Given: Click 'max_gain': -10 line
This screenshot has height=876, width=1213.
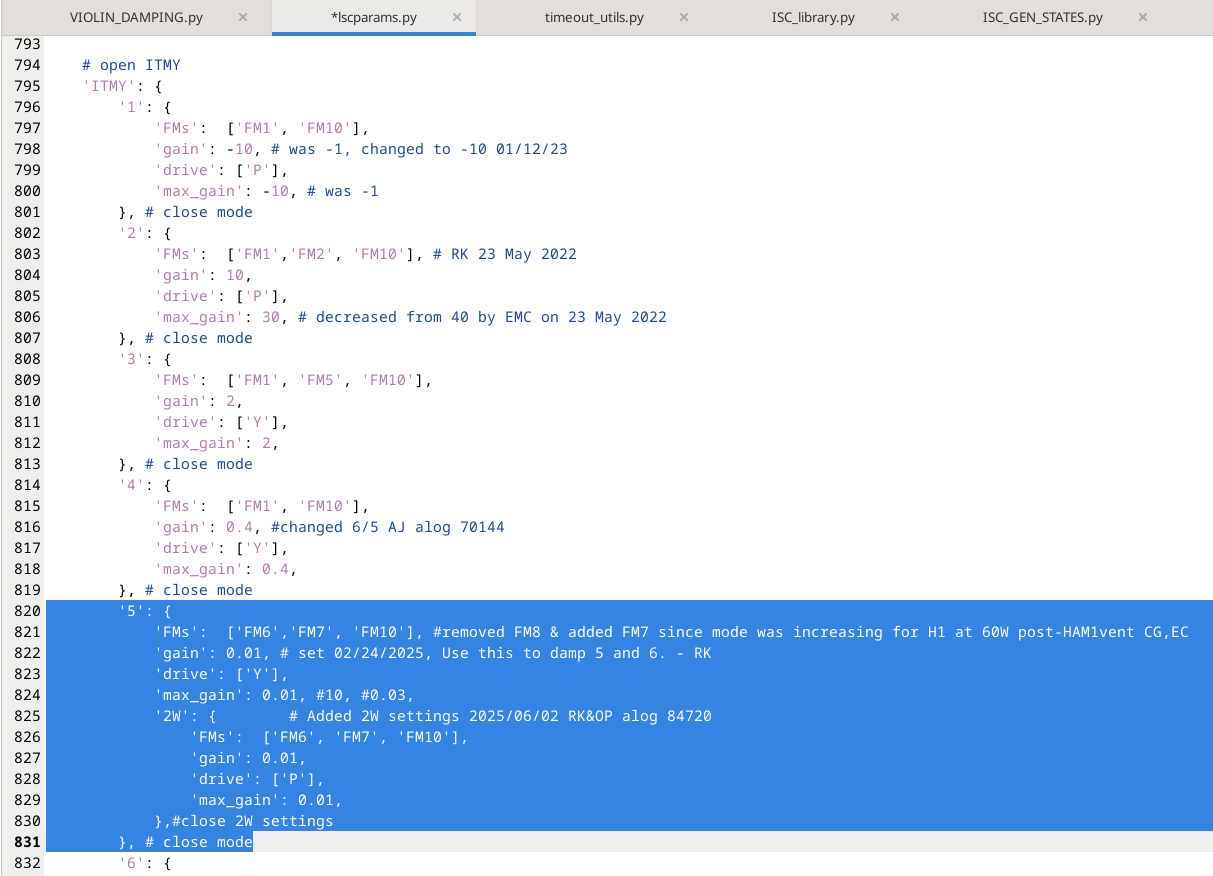Looking at the screenshot, I should point(266,191).
